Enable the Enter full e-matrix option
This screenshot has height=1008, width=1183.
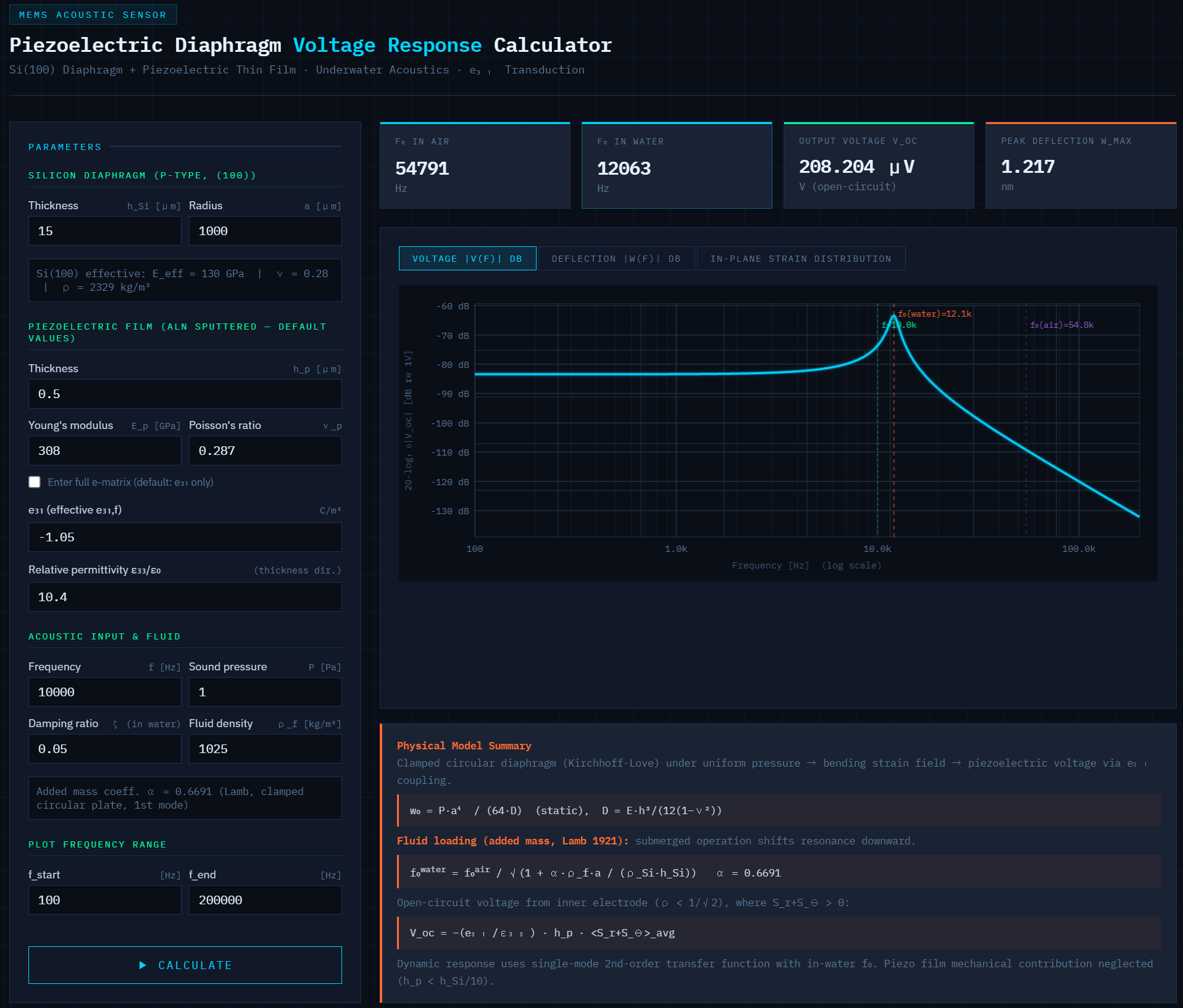coord(35,482)
